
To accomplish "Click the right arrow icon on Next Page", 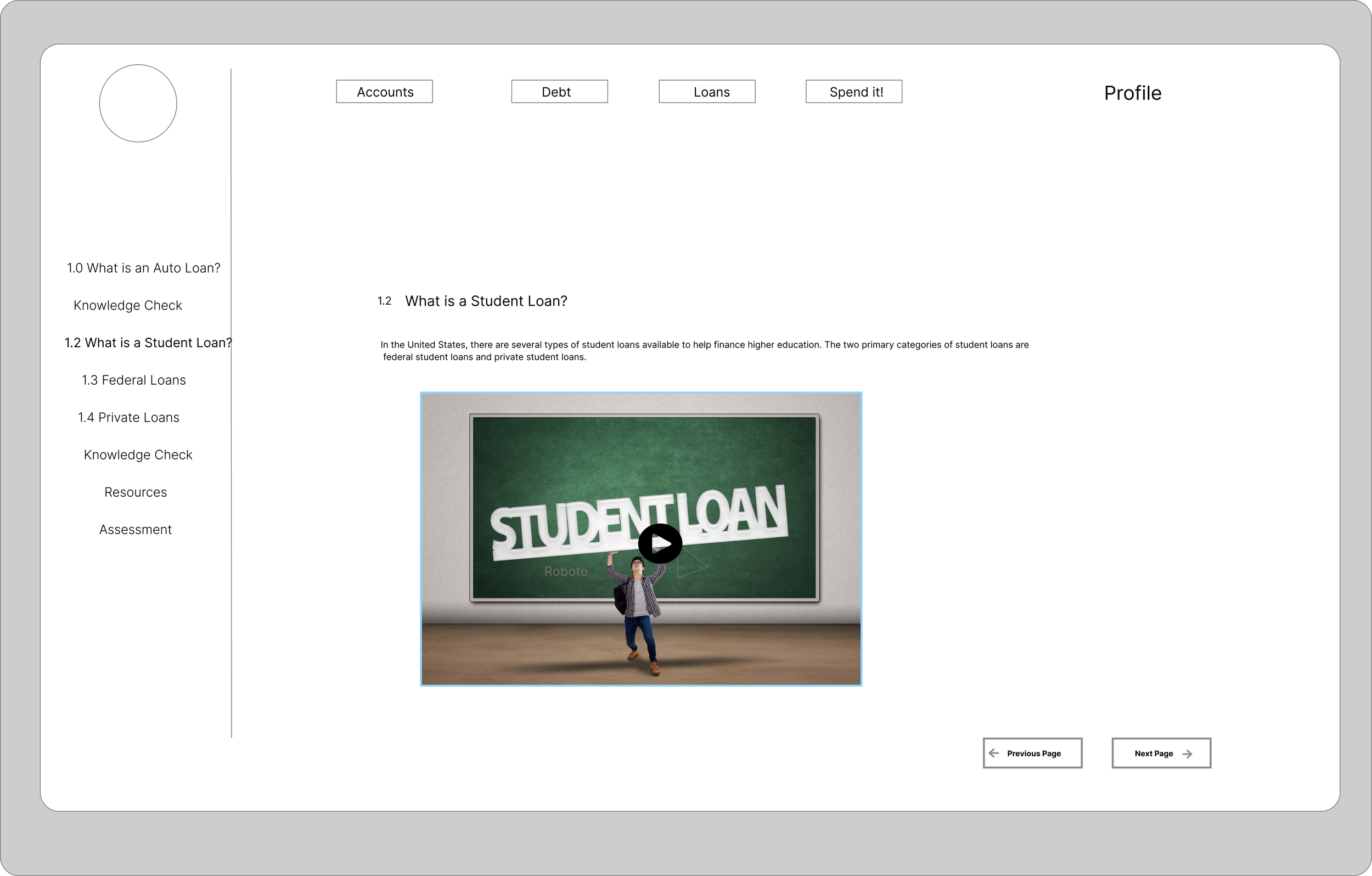I will tap(1188, 754).
